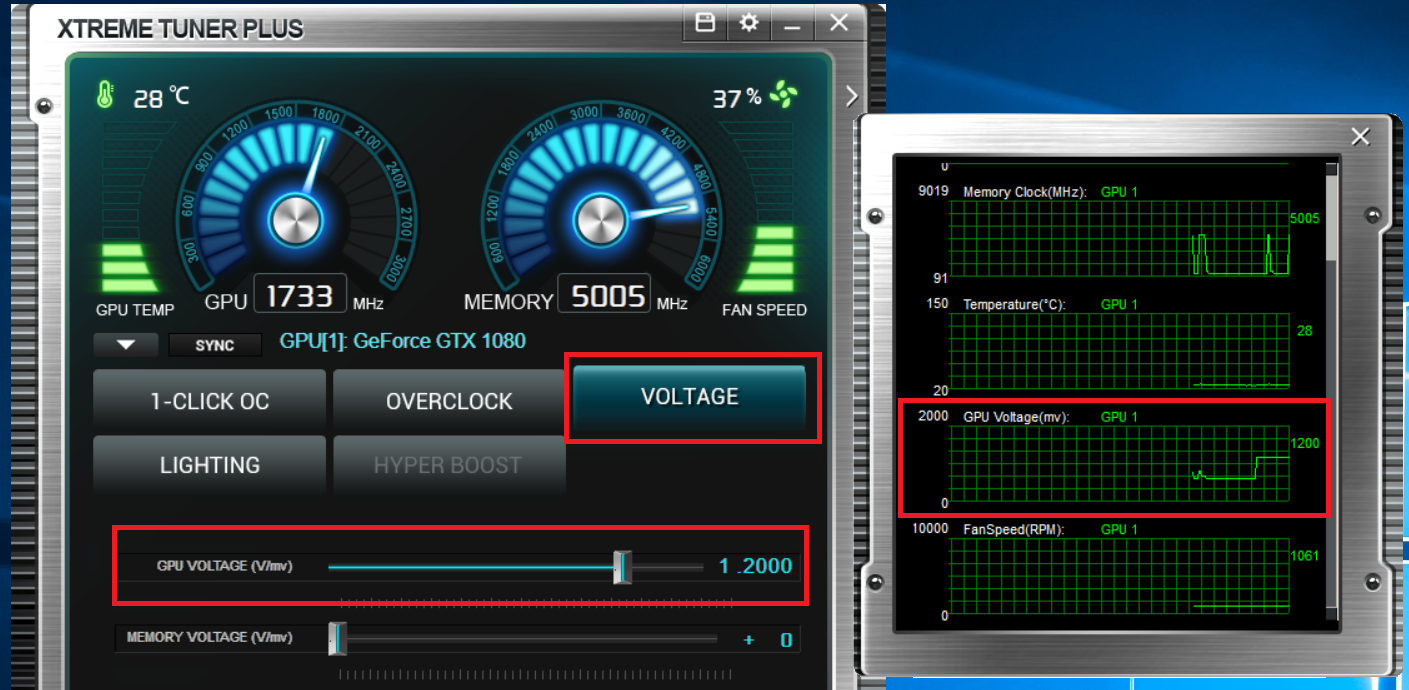Open the LIGHTING tab
Screen dimensions: 1409x690
[210, 465]
